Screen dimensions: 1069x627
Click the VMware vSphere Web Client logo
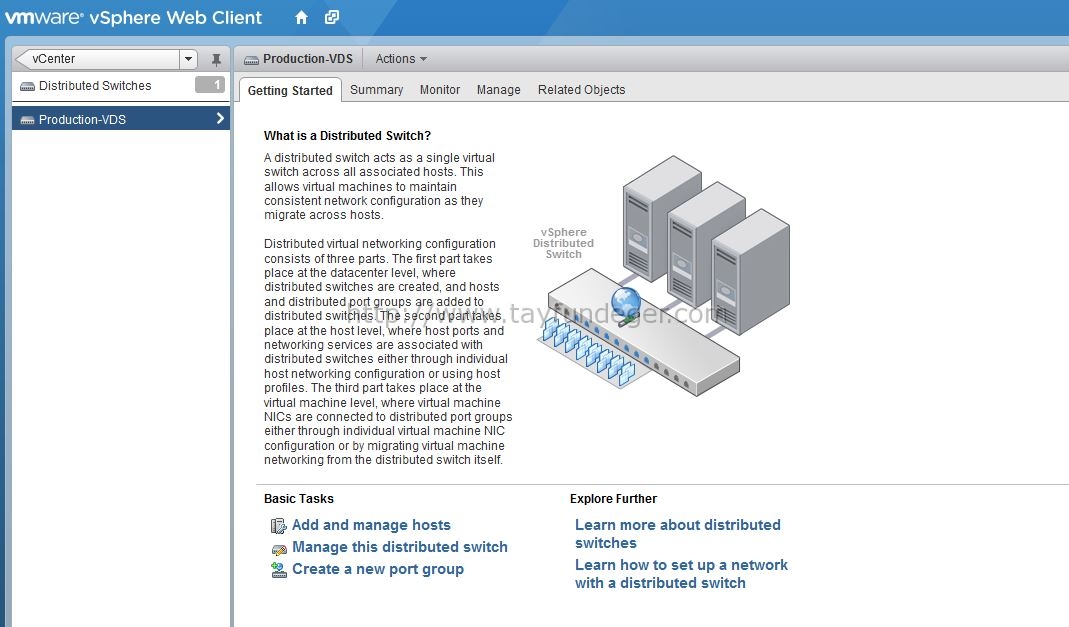pos(134,18)
